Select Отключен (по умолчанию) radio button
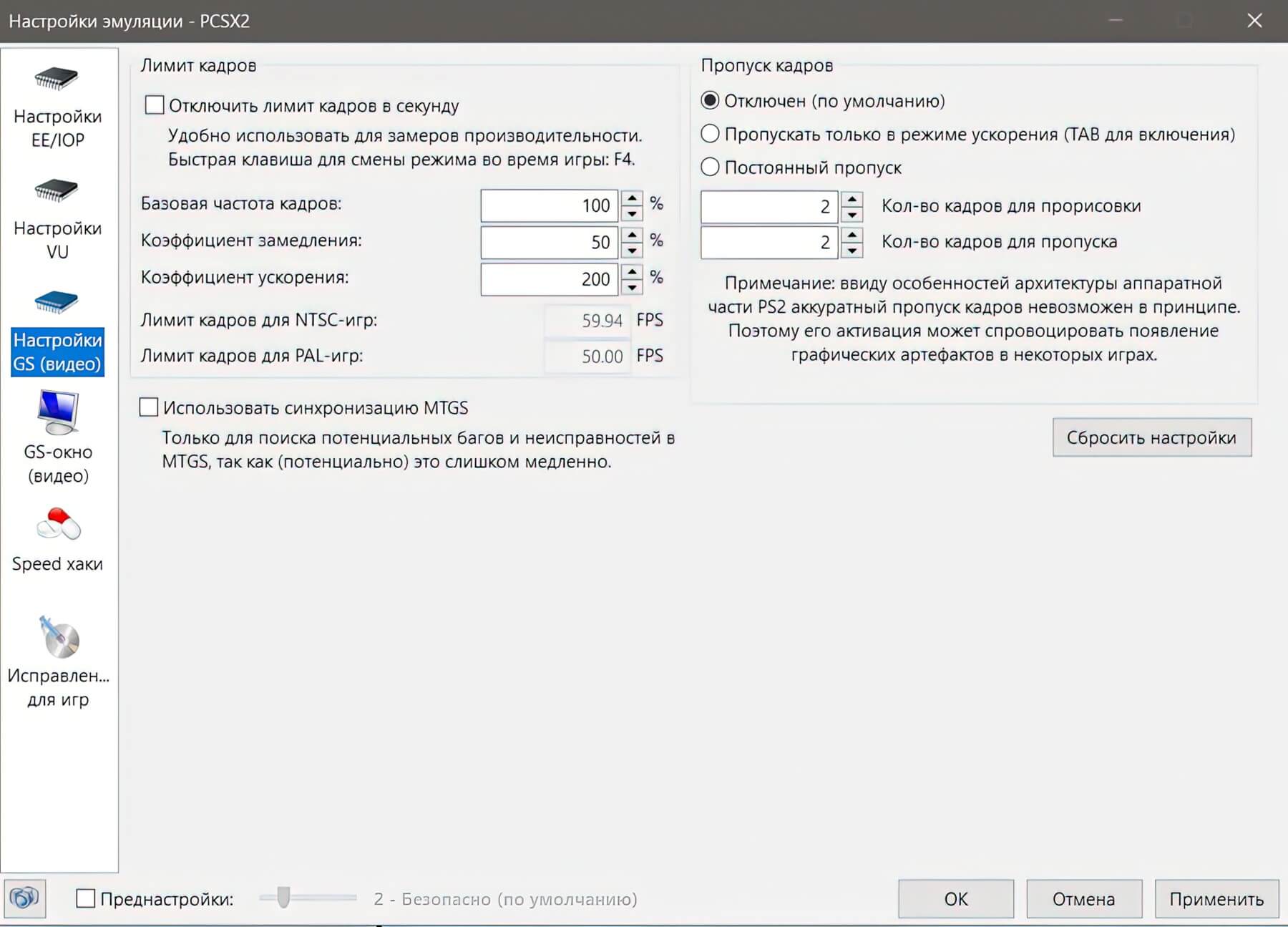Screen dimensions: 1288x927 710,101
